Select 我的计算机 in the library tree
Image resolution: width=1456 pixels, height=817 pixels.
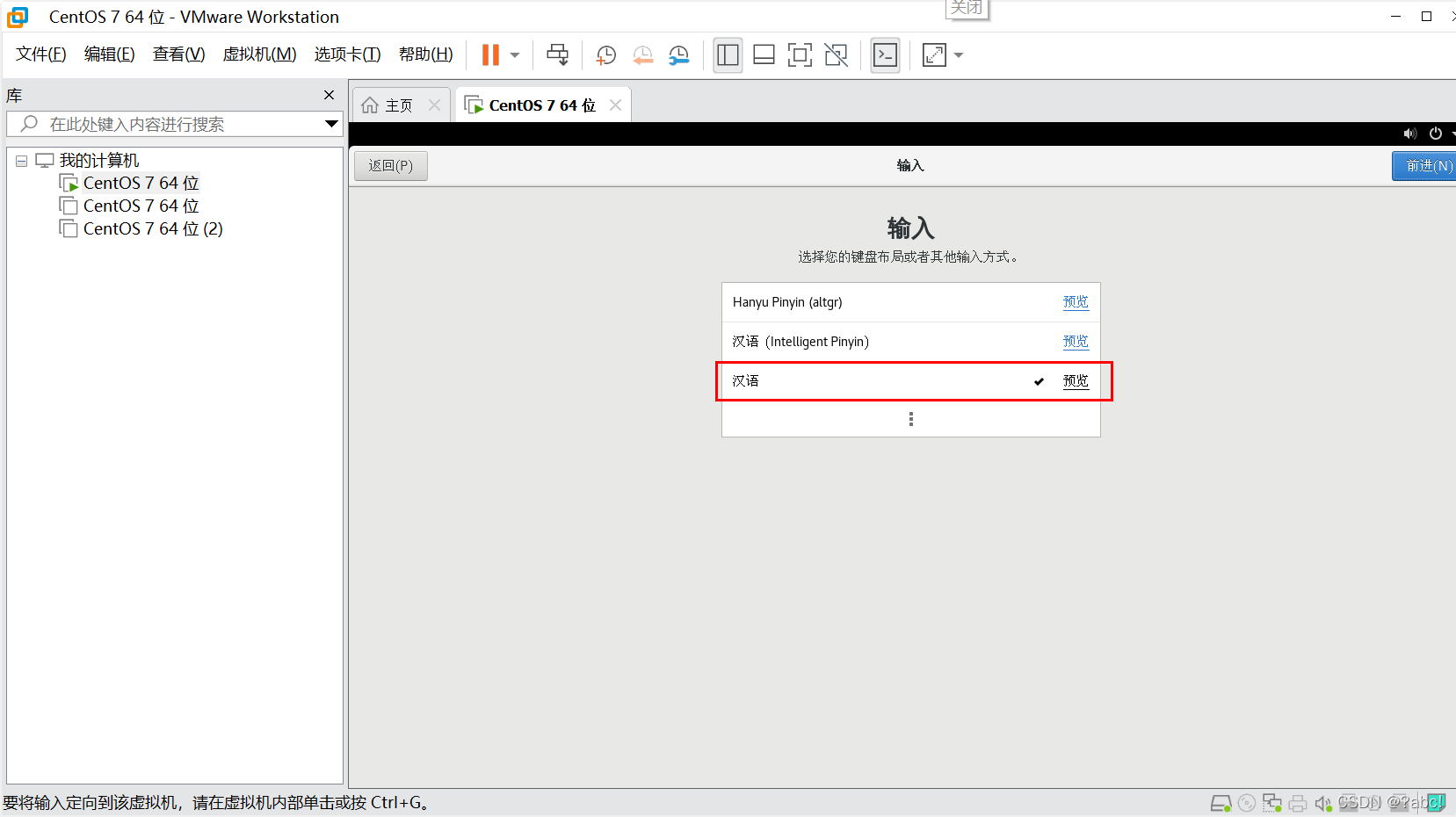click(x=98, y=160)
